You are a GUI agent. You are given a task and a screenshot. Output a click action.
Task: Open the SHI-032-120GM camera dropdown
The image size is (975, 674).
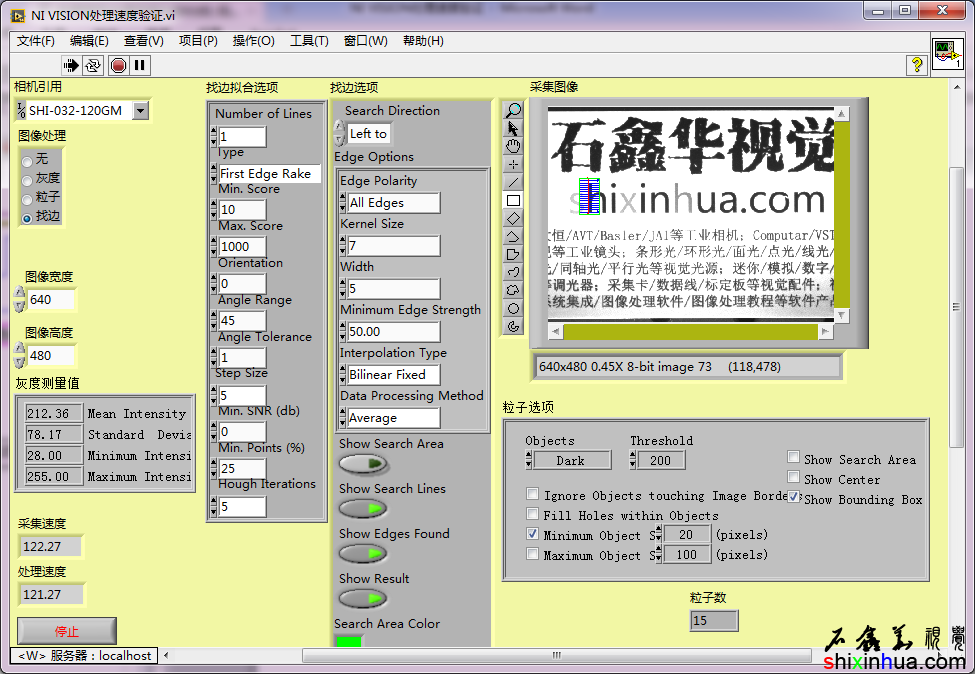[x=140, y=111]
